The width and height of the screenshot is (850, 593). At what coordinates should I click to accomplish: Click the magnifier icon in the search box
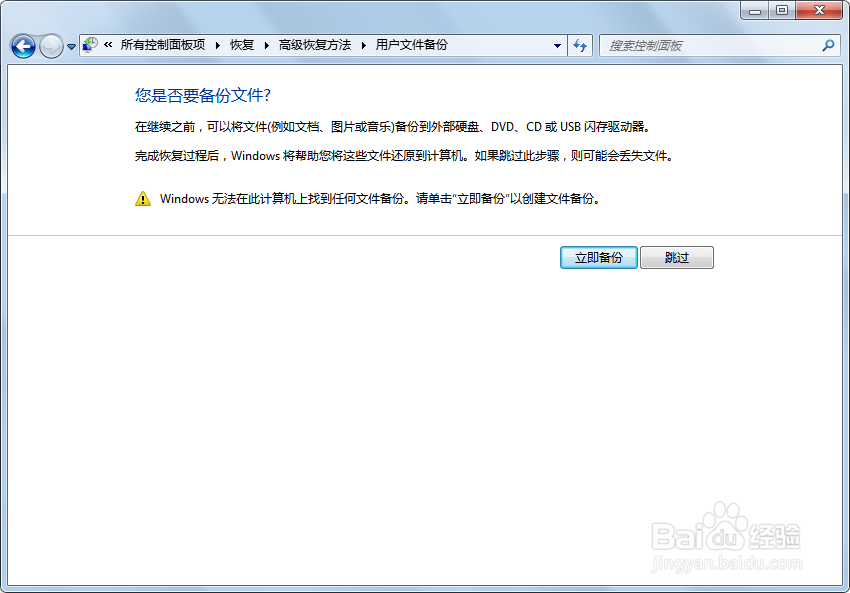click(x=828, y=45)
